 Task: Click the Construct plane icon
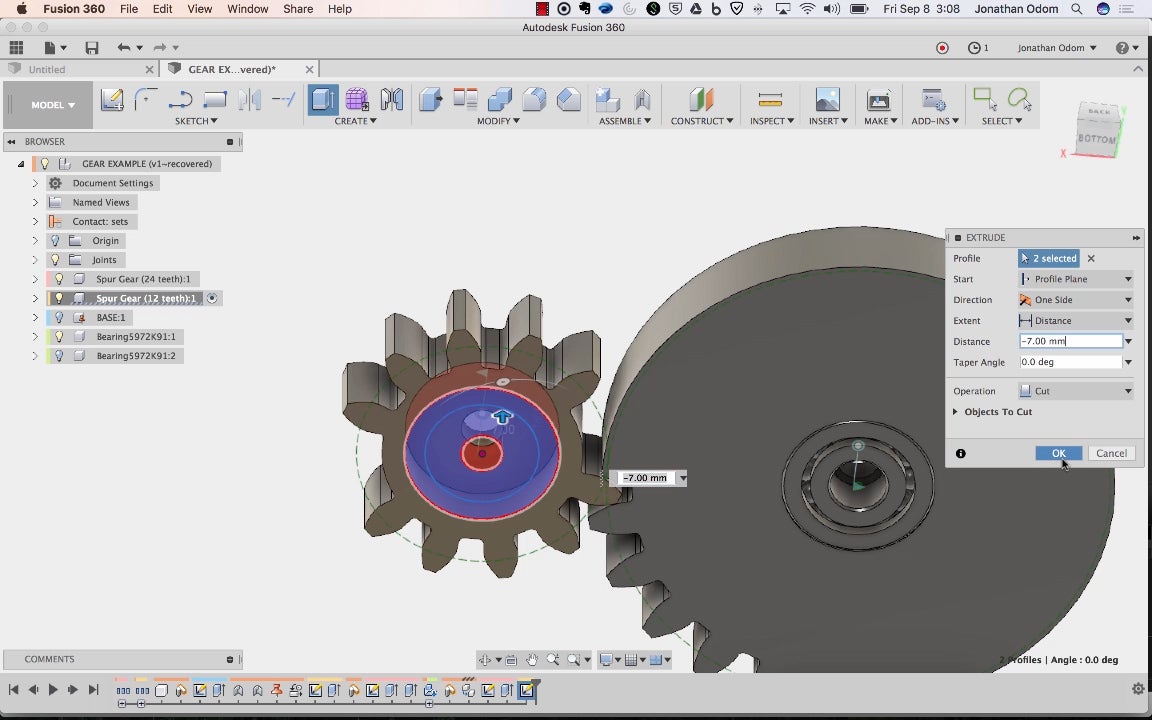[701, 100]
